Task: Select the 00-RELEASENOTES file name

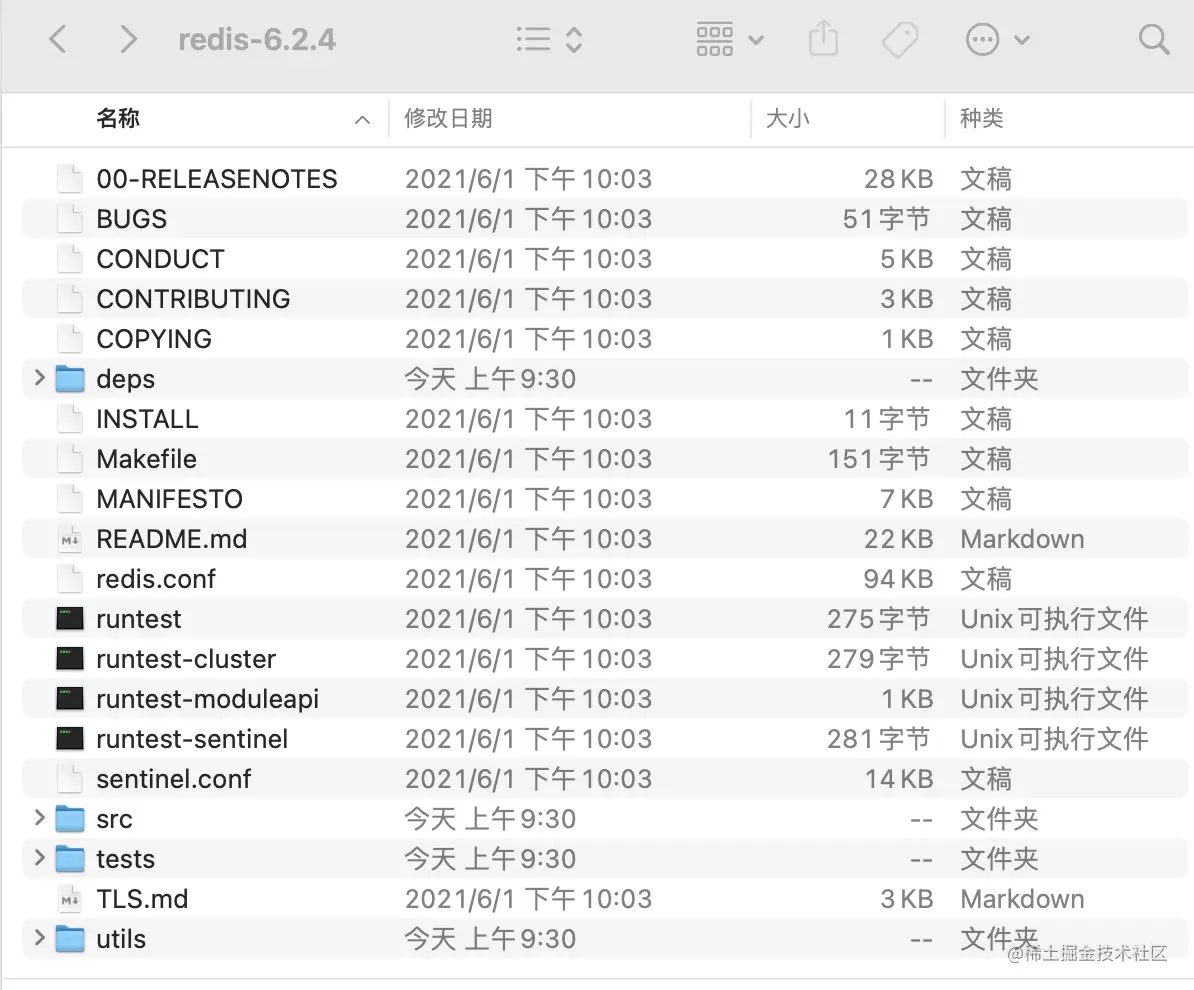Action: [x=216, y=179]
